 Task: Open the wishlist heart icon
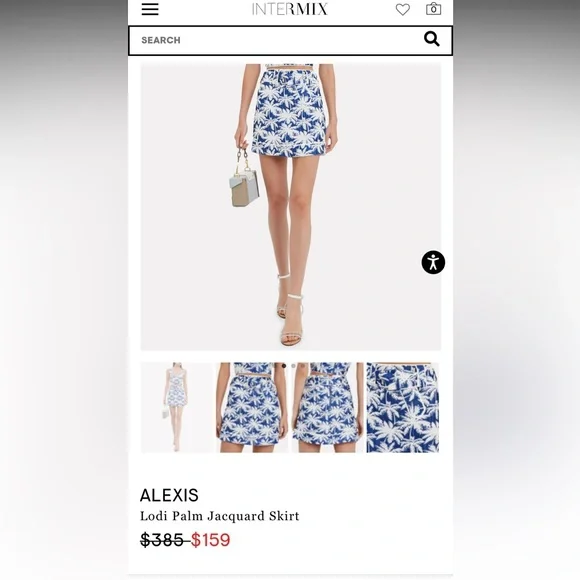403,9
